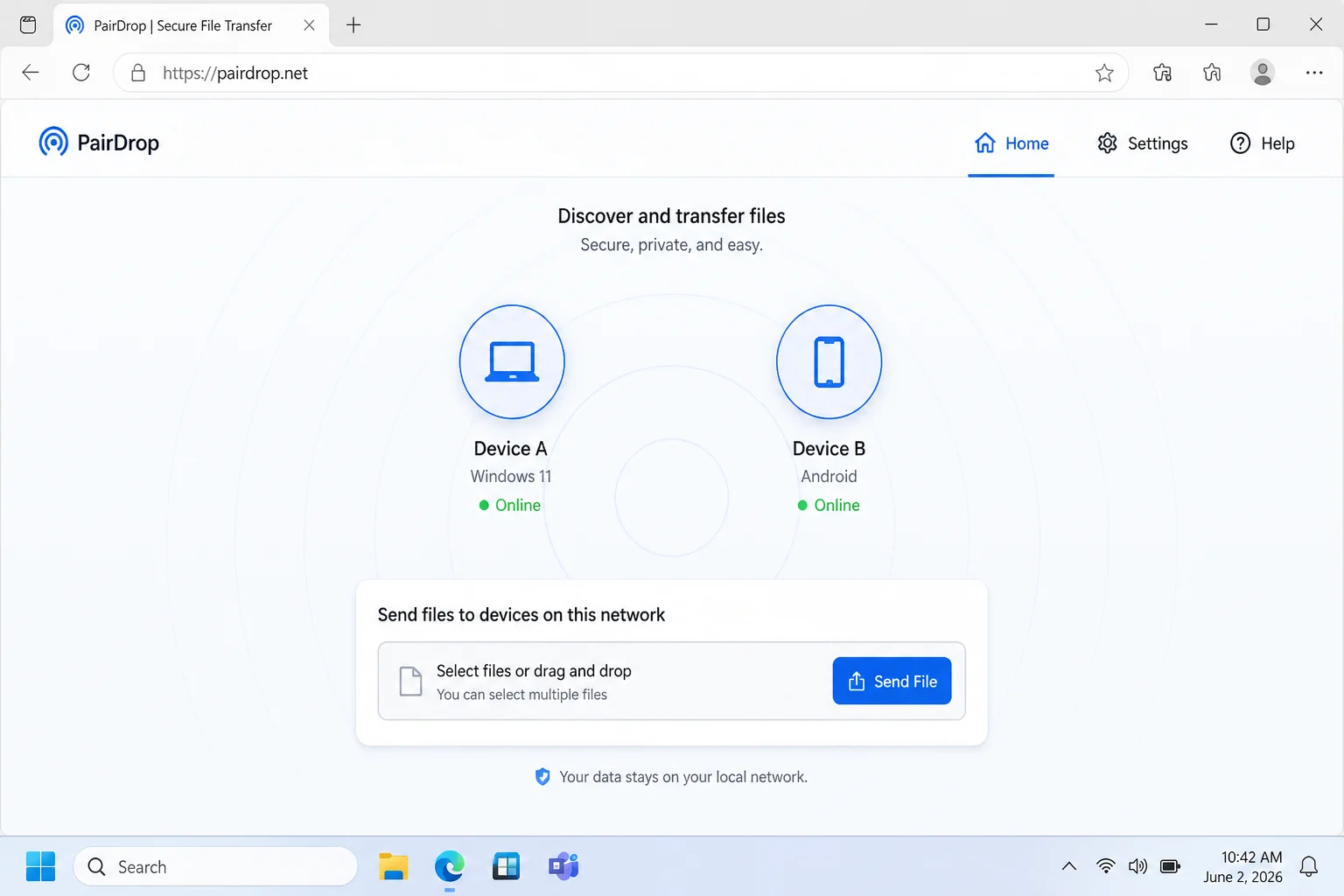This screenshot has width=1344, height=896.
Task: Click the Edge icon in the taskbar
Action: click(x=450, y=866)
